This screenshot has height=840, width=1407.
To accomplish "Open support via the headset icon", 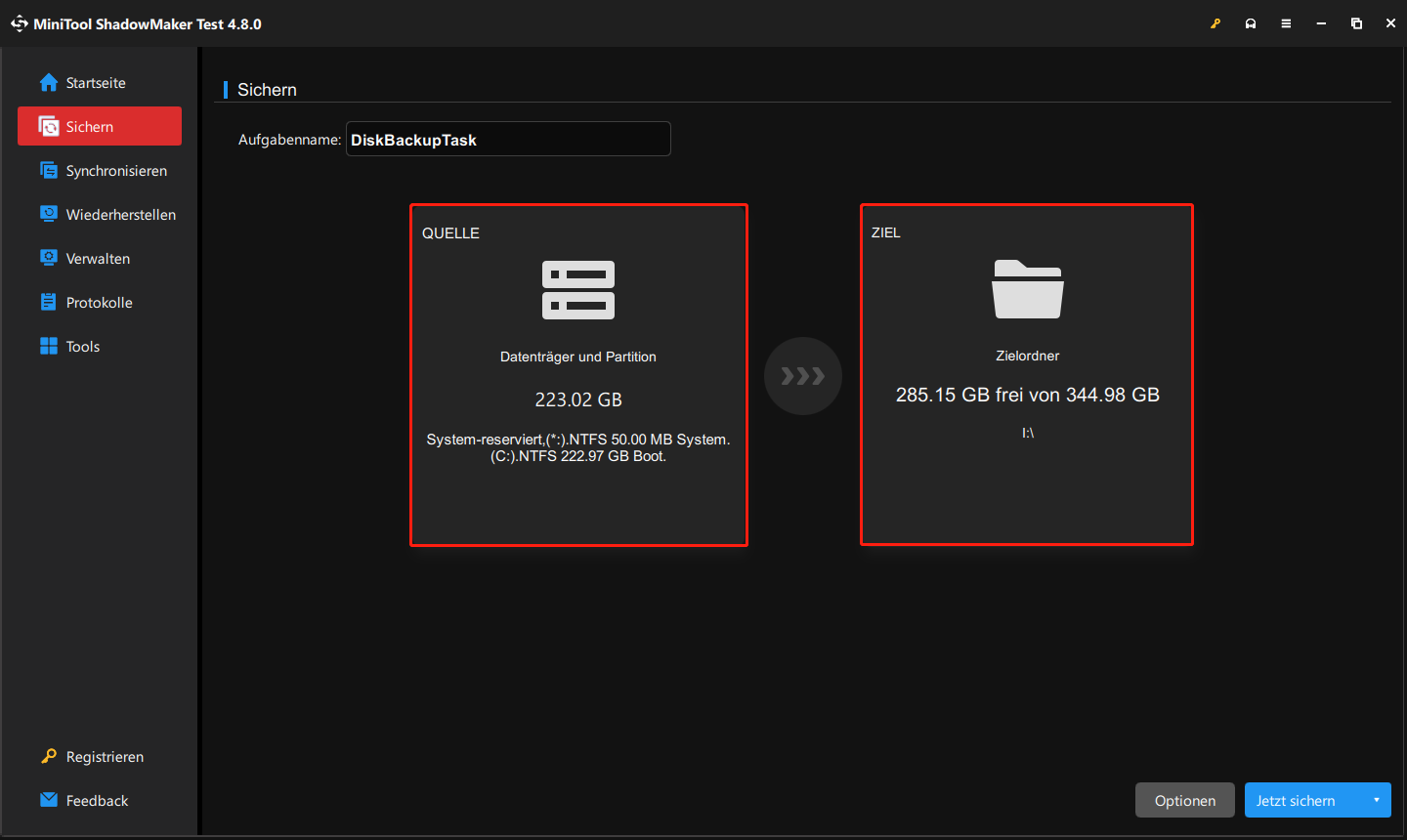I will tap(1251, 23).
